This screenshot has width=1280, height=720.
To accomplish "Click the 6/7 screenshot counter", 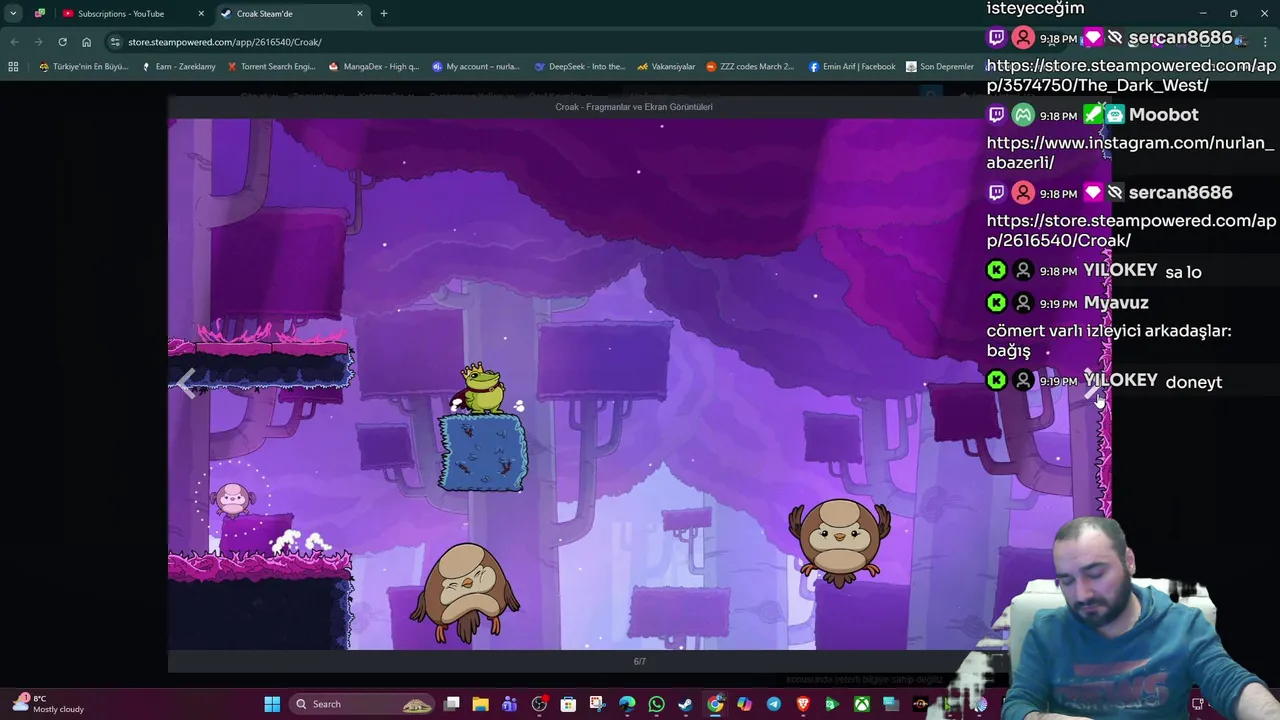I will point(640,661).
